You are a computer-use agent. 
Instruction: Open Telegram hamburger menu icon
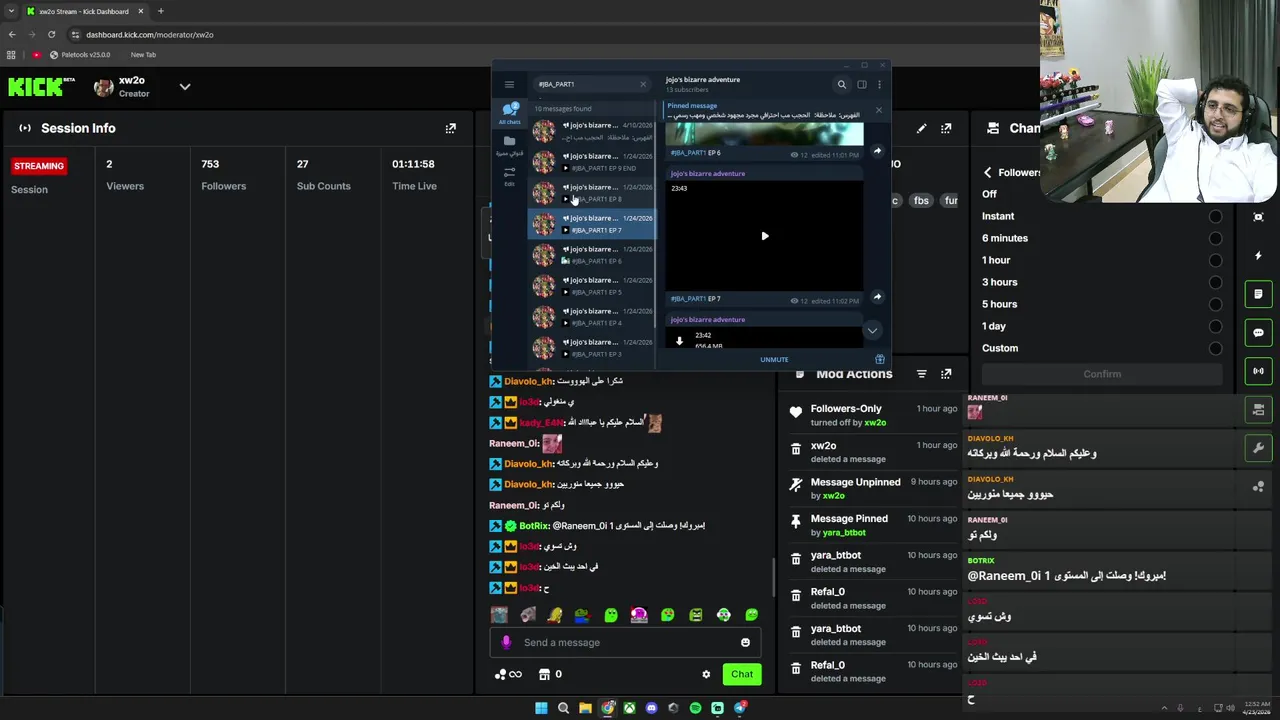509,85
